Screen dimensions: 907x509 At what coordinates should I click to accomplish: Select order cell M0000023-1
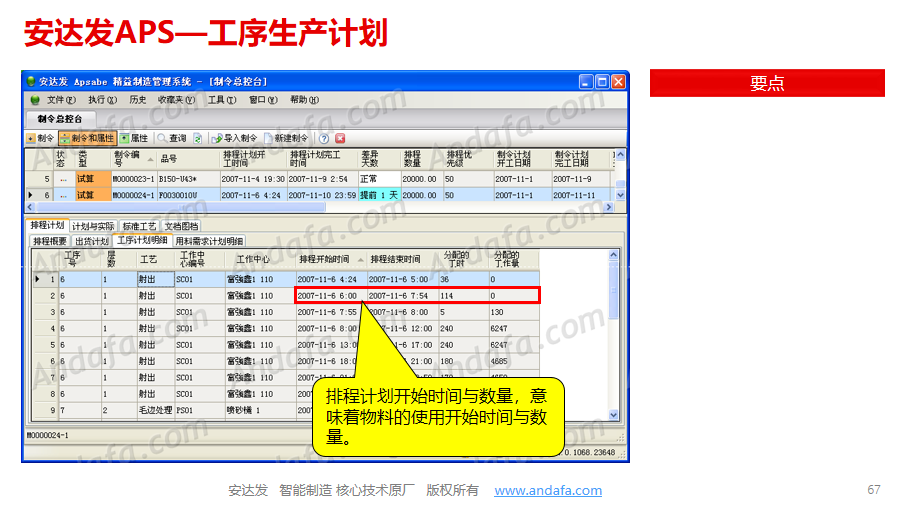coord(134,179)
